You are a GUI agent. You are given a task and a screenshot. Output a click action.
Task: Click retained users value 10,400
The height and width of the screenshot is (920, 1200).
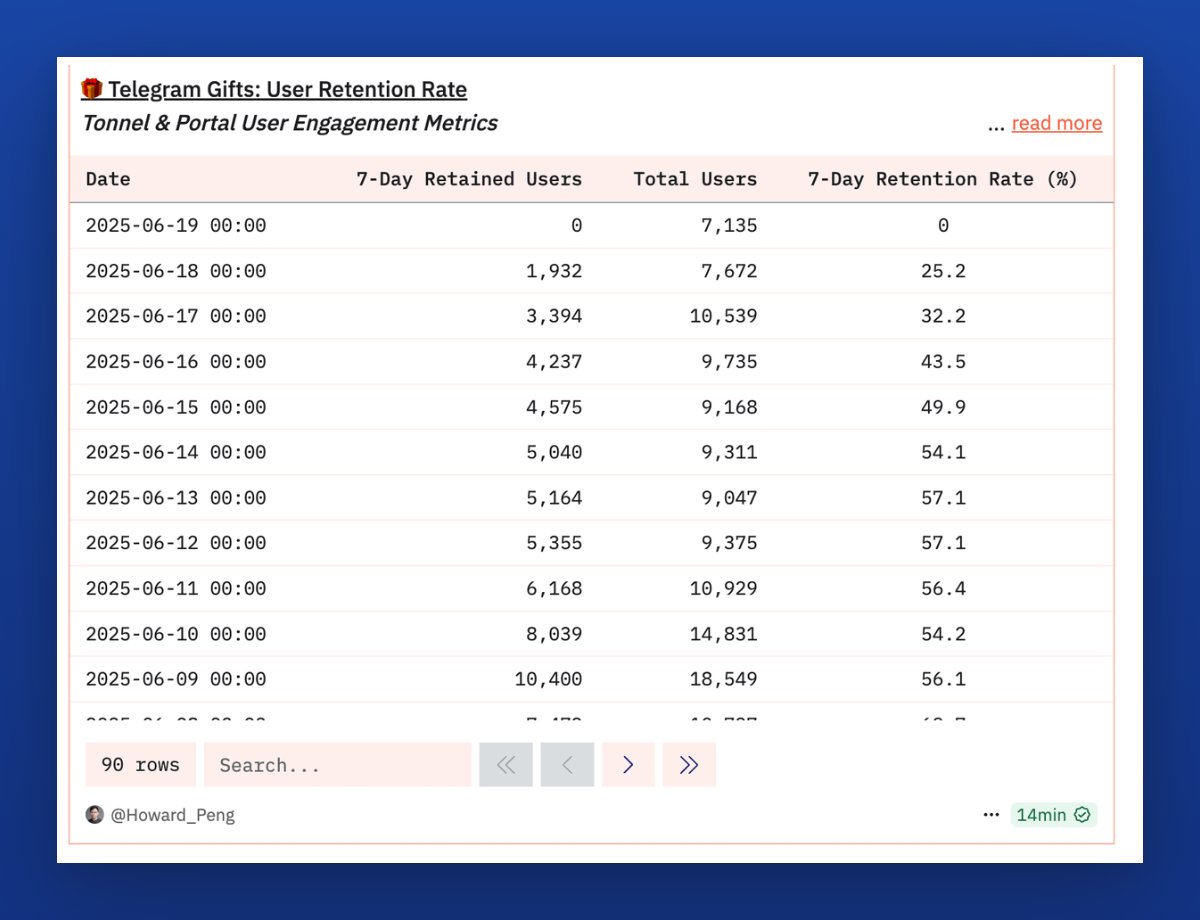click(x=549, y=679)
